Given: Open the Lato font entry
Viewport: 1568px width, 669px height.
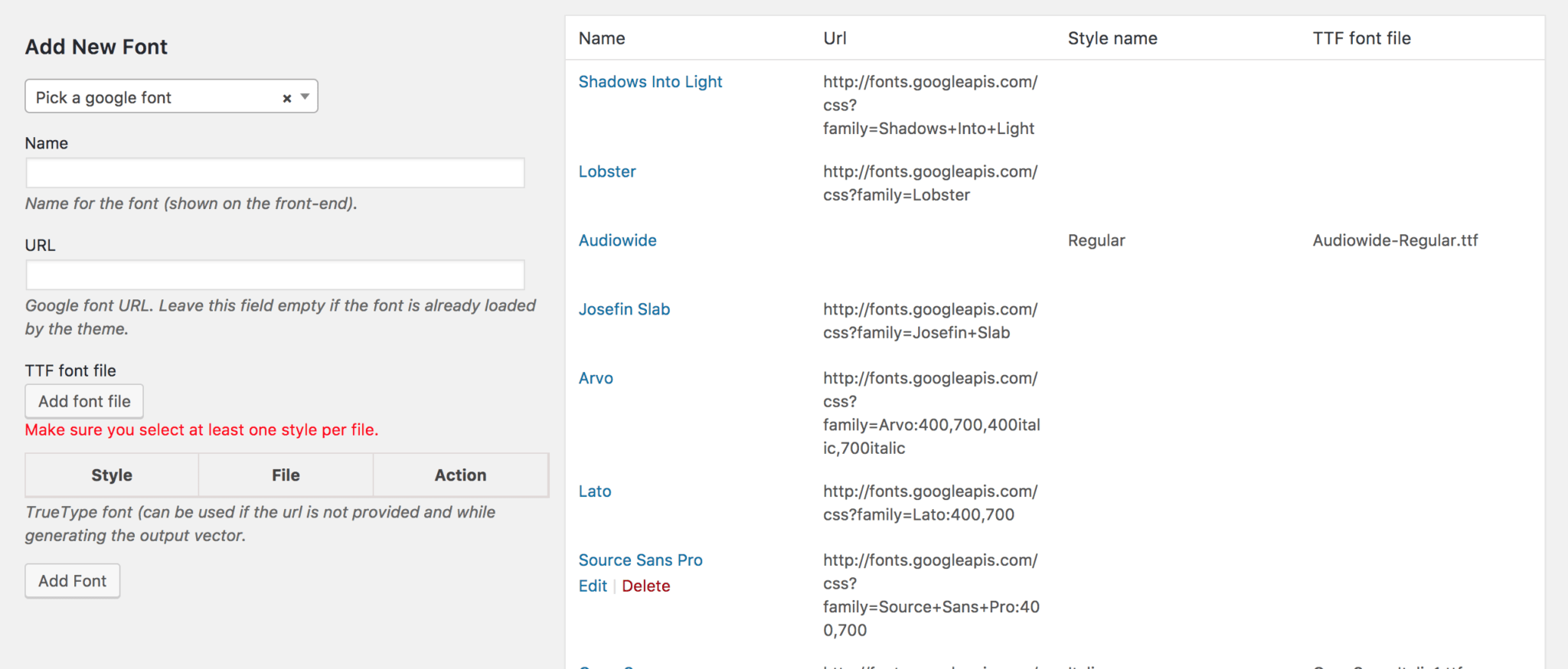Looking at the screenshot, I should point(595,491).
